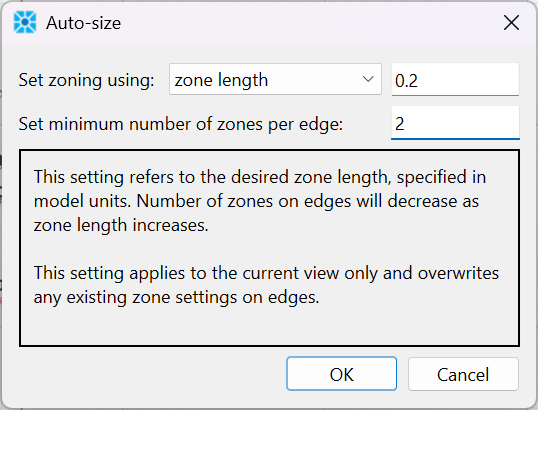Click empty title bar area beside Auto-size

[x=309, y=23]
